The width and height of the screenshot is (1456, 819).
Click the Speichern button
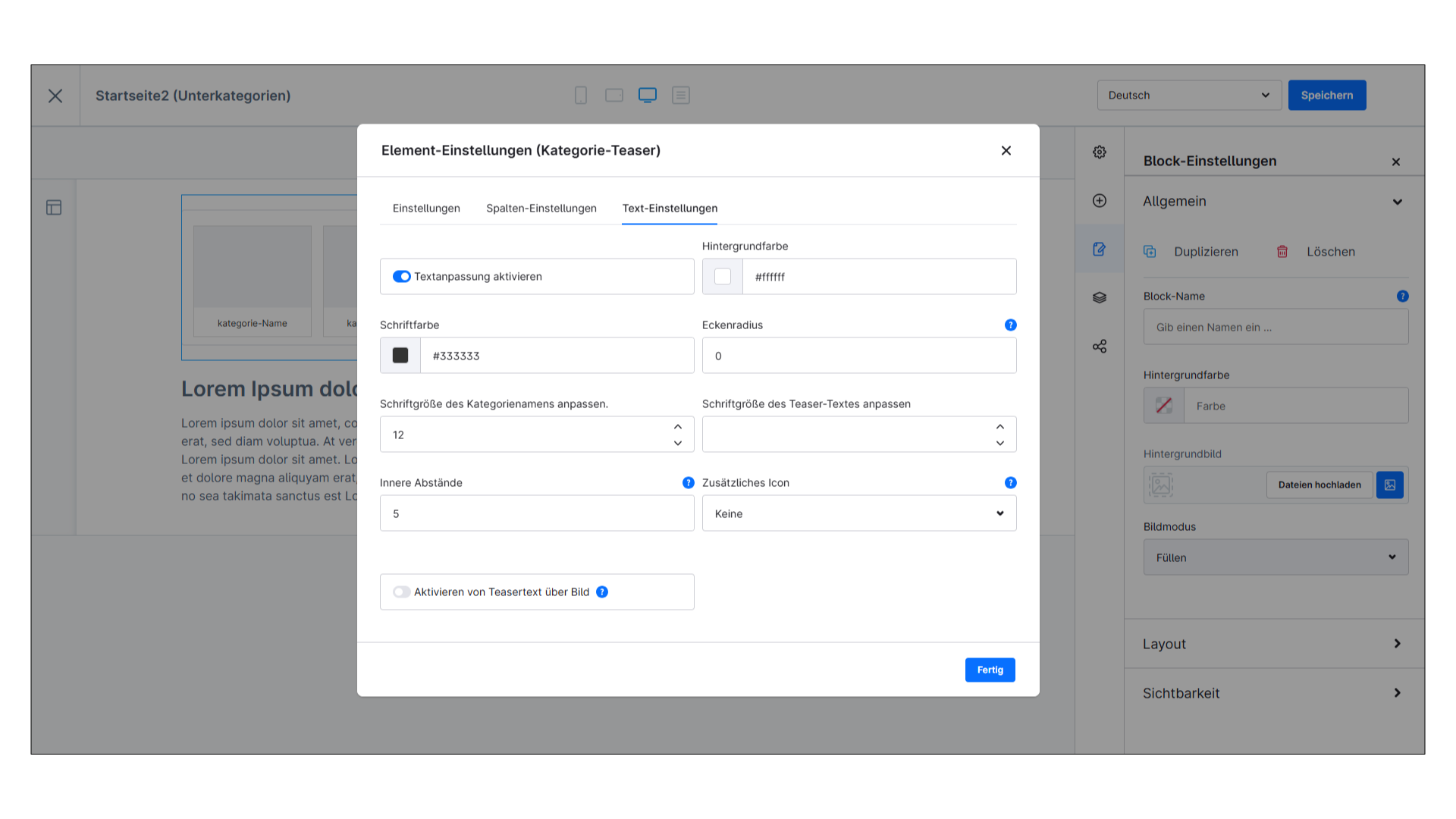1326,95
